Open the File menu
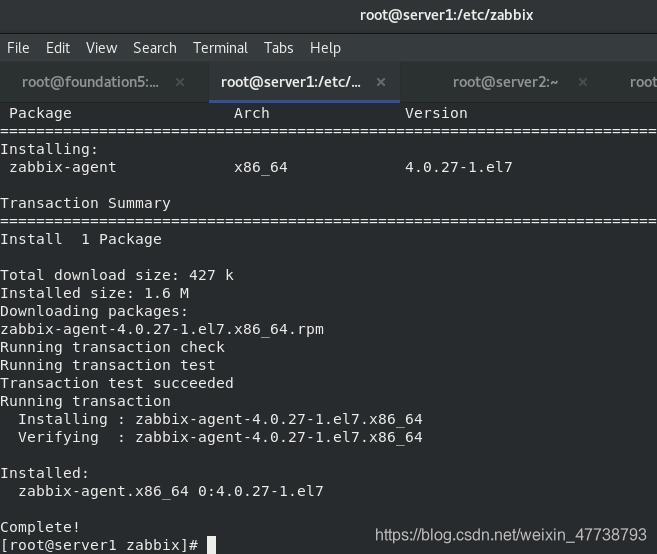657x554 pixels. point(18,48)
